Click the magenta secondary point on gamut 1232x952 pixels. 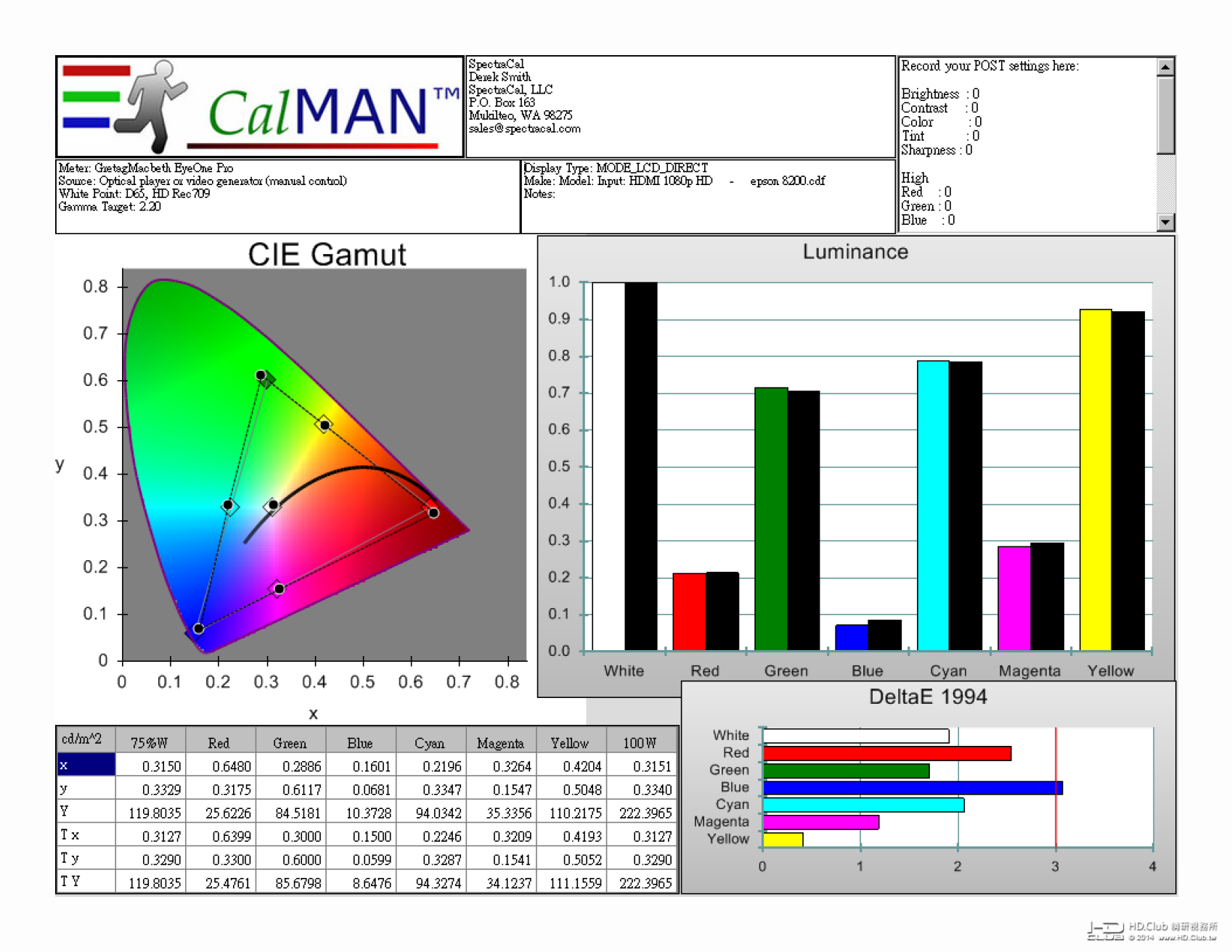click(x=279, y=588)
